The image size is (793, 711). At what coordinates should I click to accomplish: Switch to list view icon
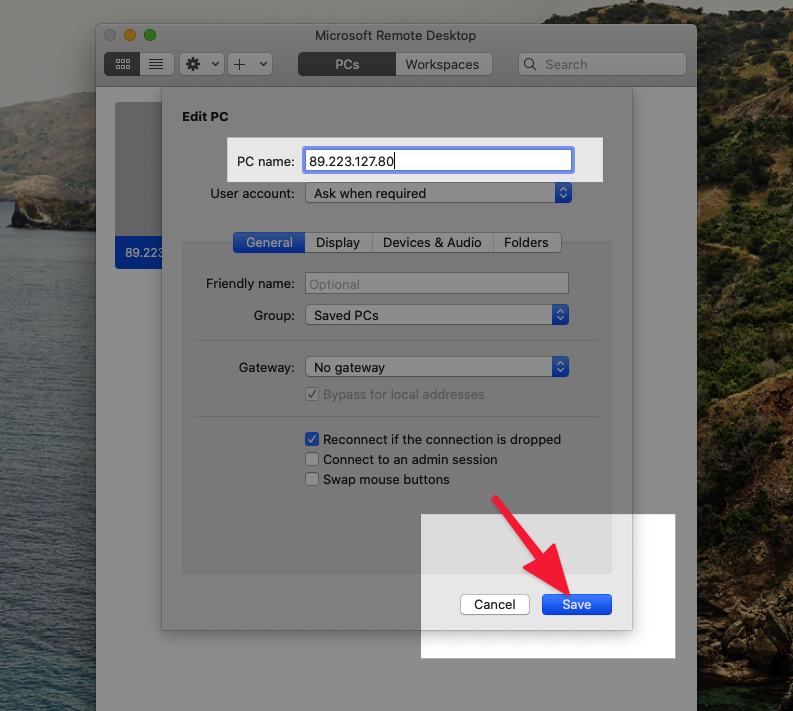156,64
